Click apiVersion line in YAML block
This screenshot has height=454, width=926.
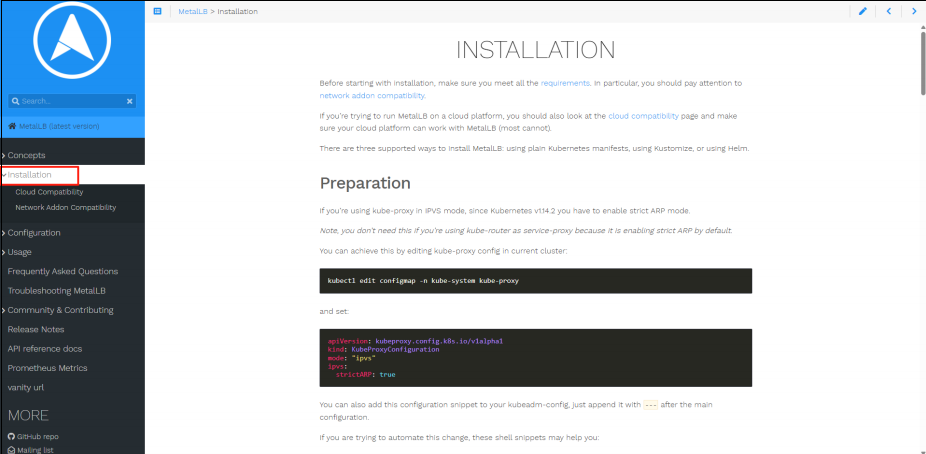tap(415, 341)
